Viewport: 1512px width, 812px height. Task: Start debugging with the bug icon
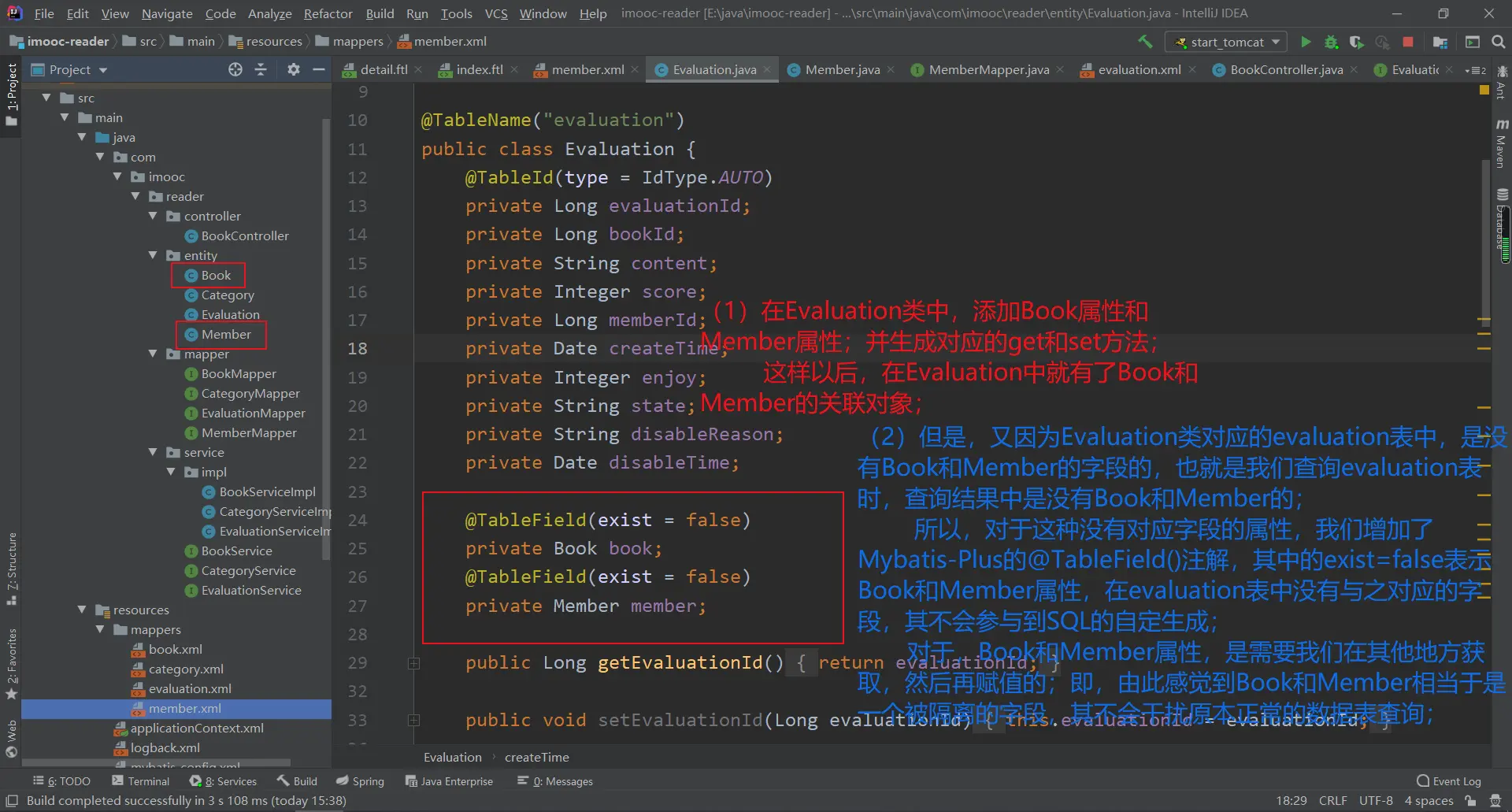[x=1331, y=42]
